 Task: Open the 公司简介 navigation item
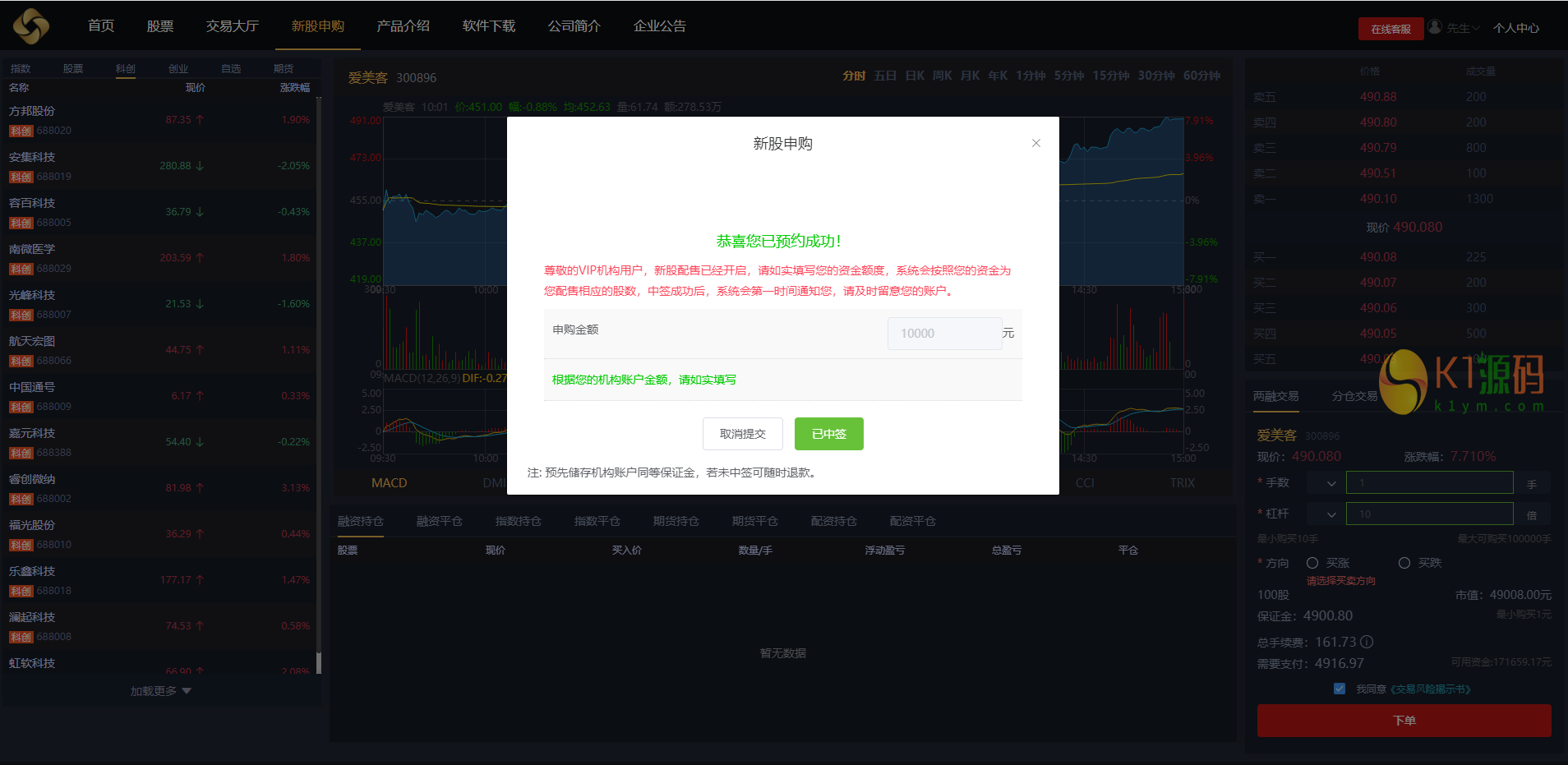[574, 26]
